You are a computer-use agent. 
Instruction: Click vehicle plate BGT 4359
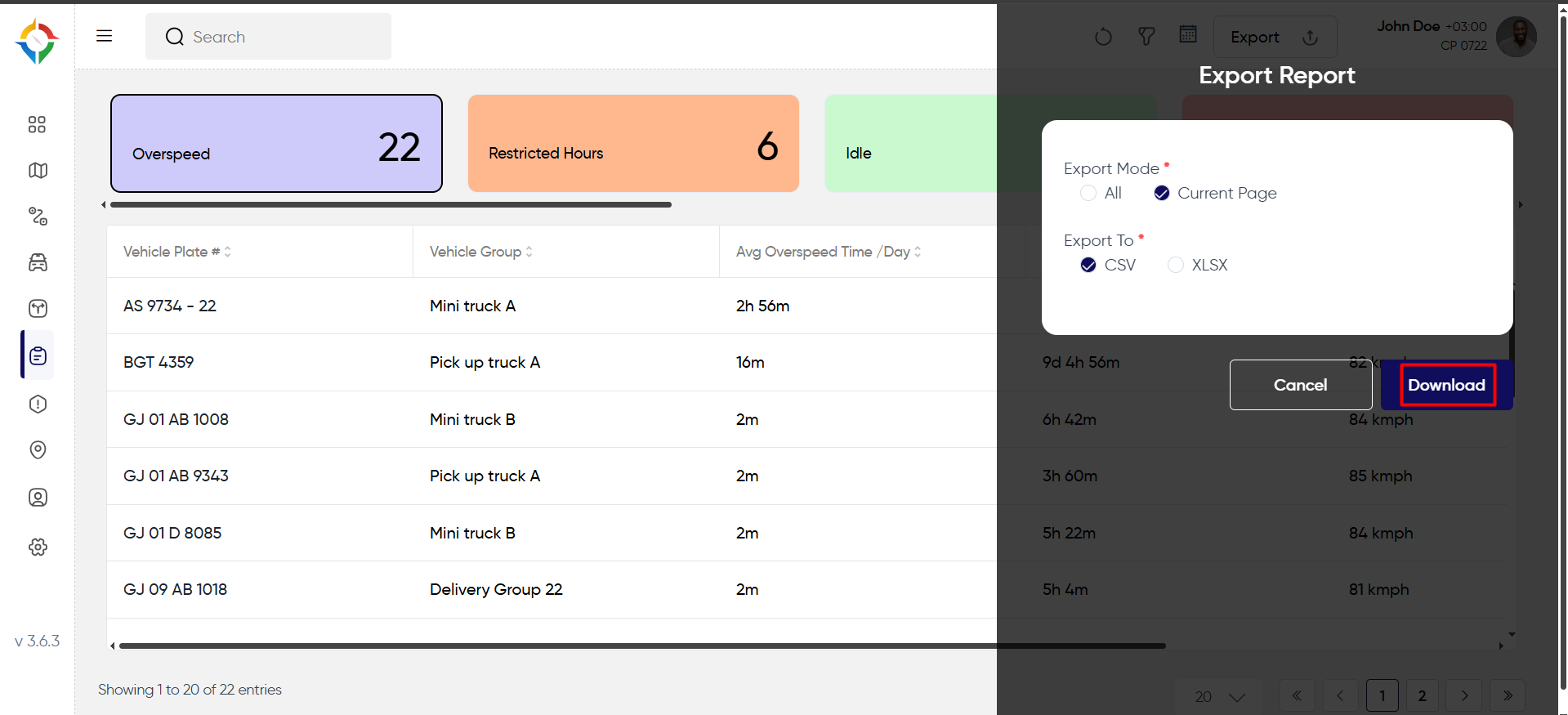159,362
